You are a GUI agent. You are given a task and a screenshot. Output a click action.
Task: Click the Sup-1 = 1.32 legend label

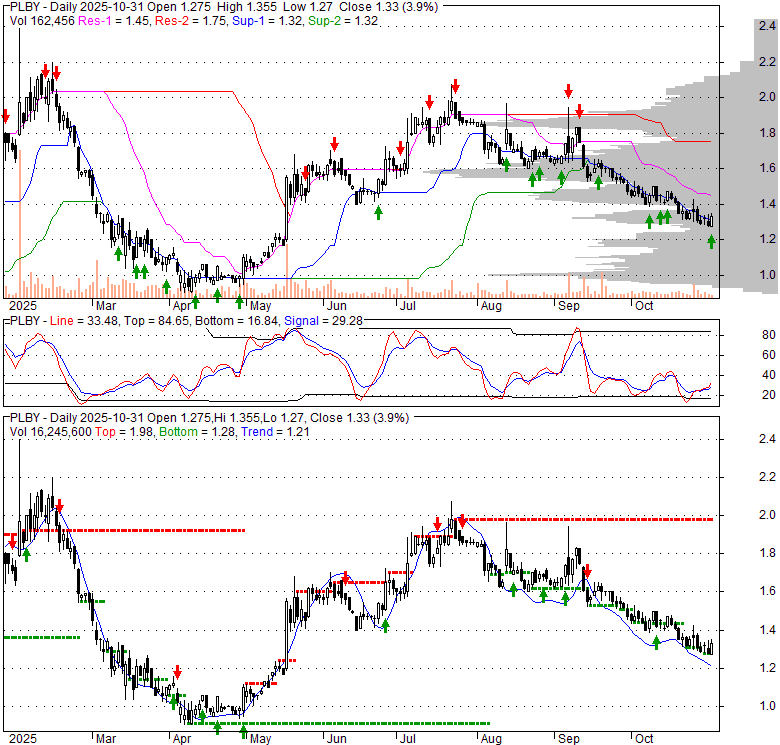tap(264, 19)
